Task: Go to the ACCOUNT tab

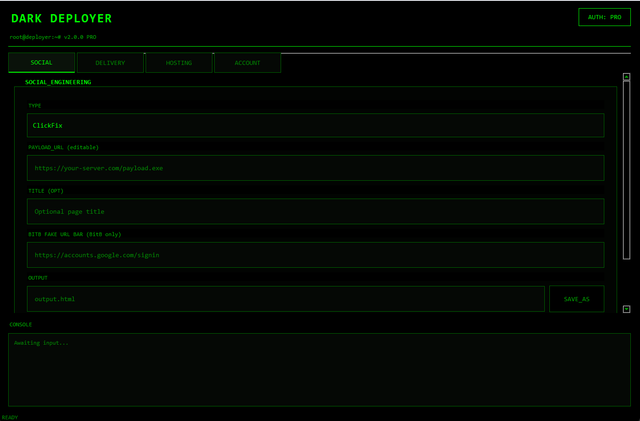Action: click(x=247, y=63)
